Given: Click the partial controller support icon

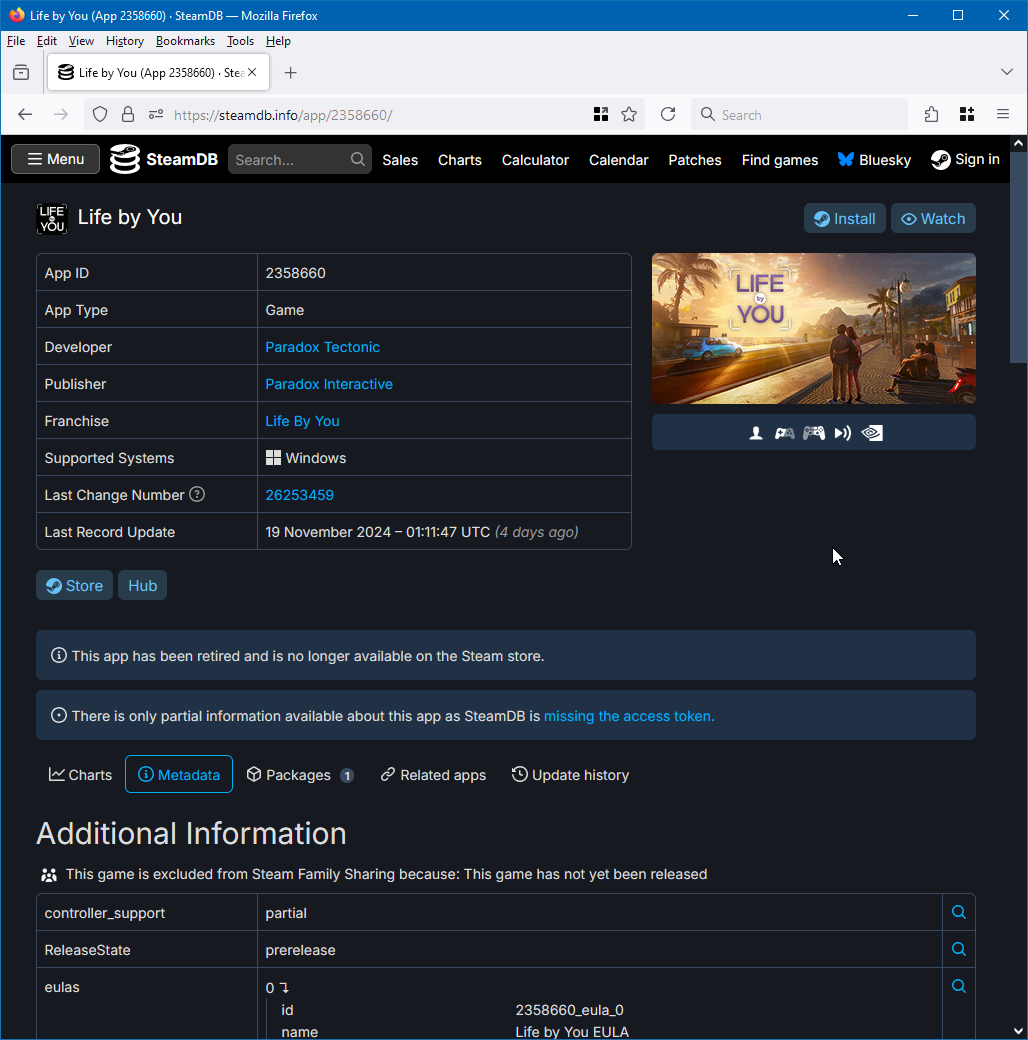Looking at the screenshot, I should 785,433.
